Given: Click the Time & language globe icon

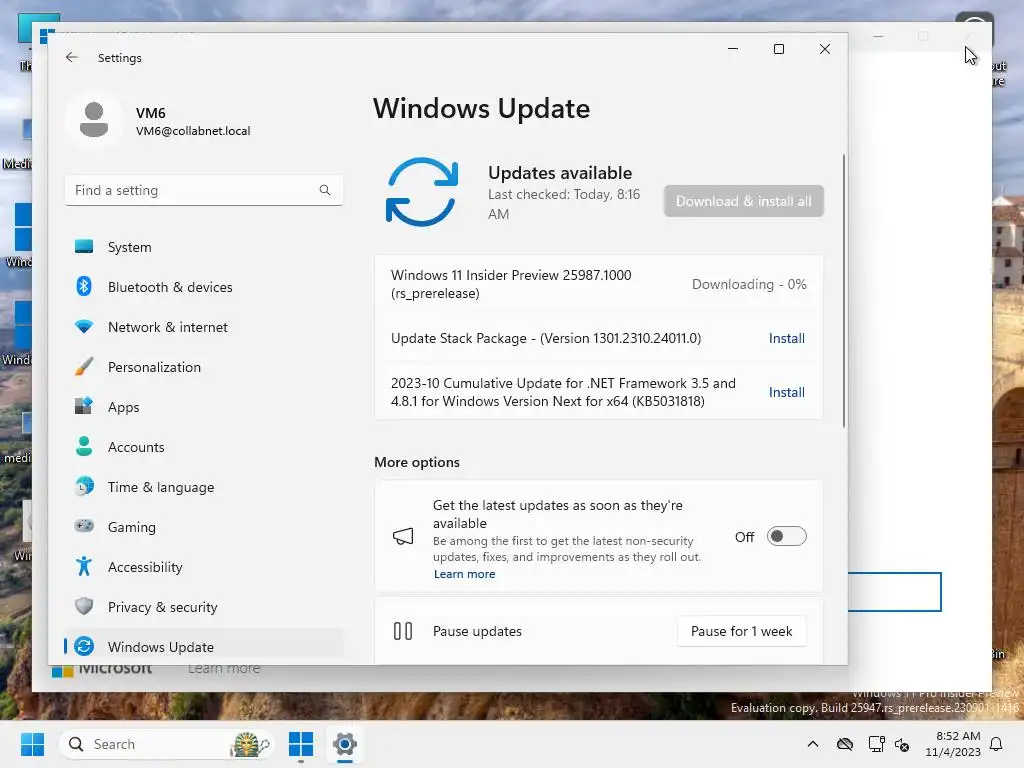Looking at the screenshot, I should coord(84,487).
